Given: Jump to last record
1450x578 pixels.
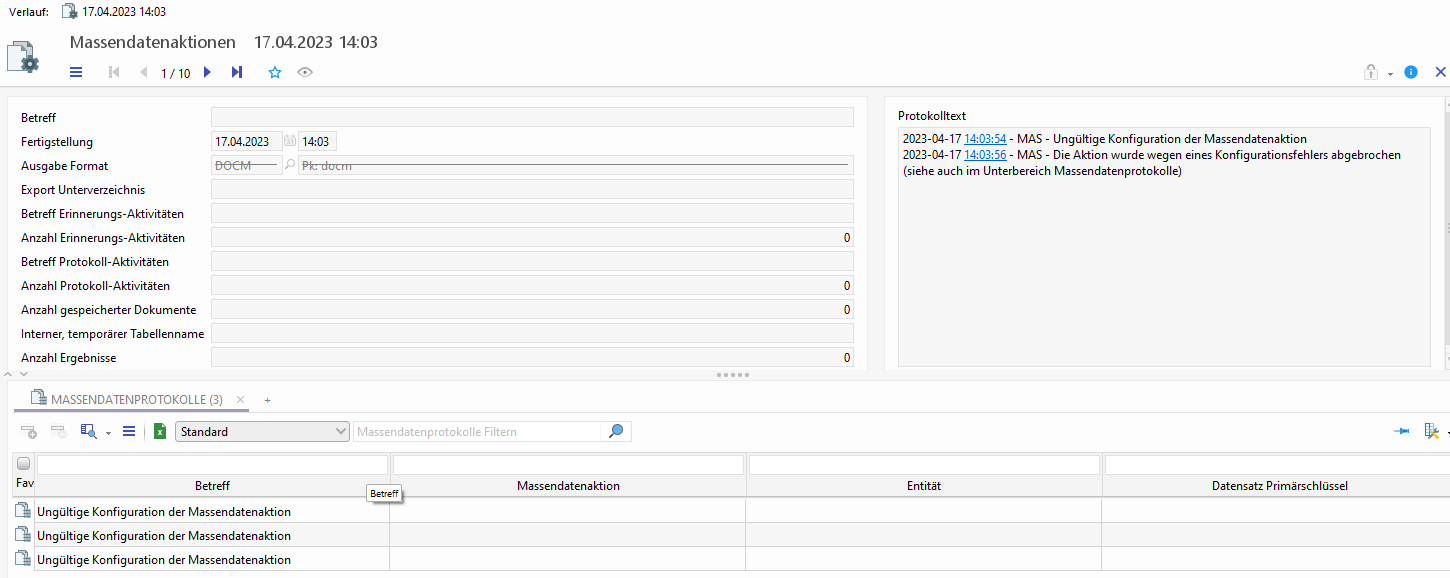Looking at the screenshot, I should tap(237, 72).
